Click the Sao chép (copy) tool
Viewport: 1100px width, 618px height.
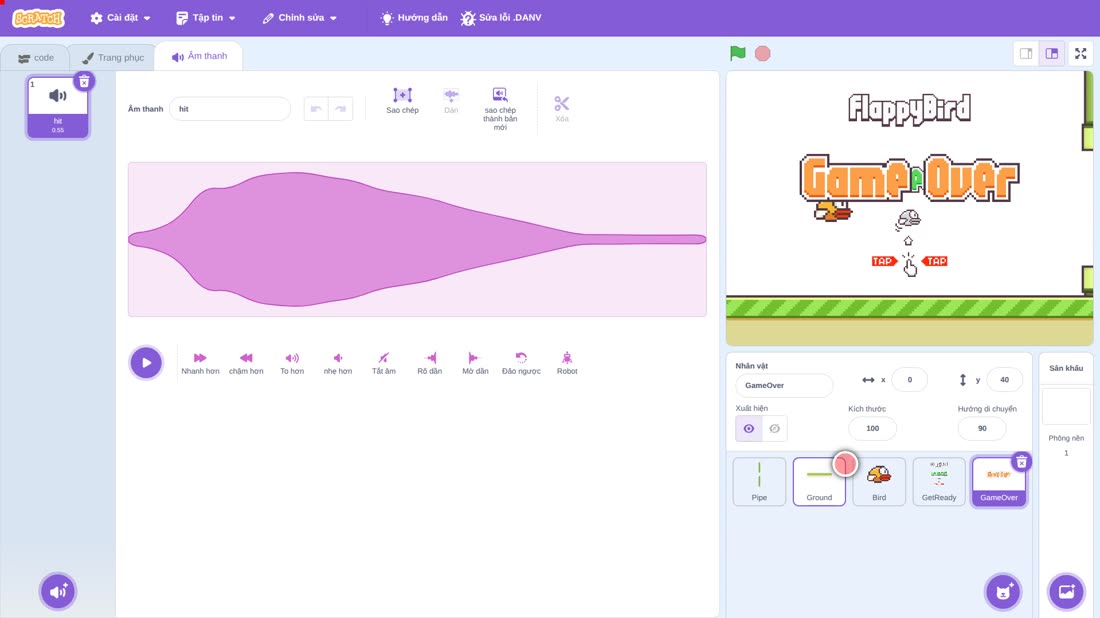tap(402, 100)
